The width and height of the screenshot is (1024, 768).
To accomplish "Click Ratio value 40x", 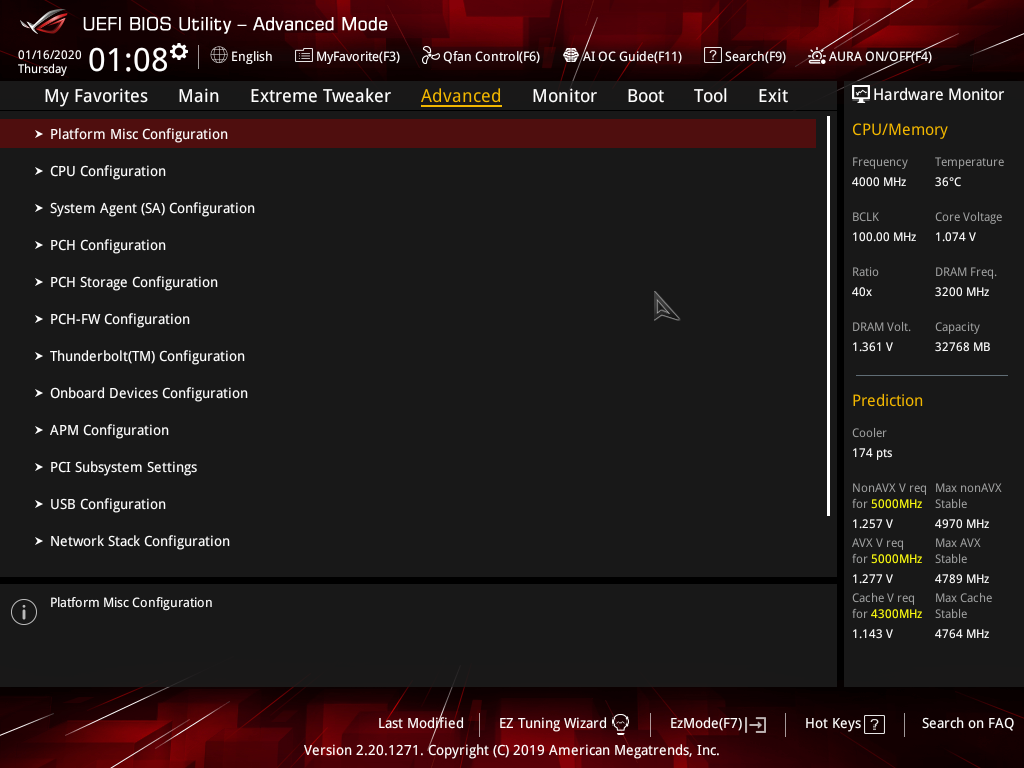I will pos(861,292).
